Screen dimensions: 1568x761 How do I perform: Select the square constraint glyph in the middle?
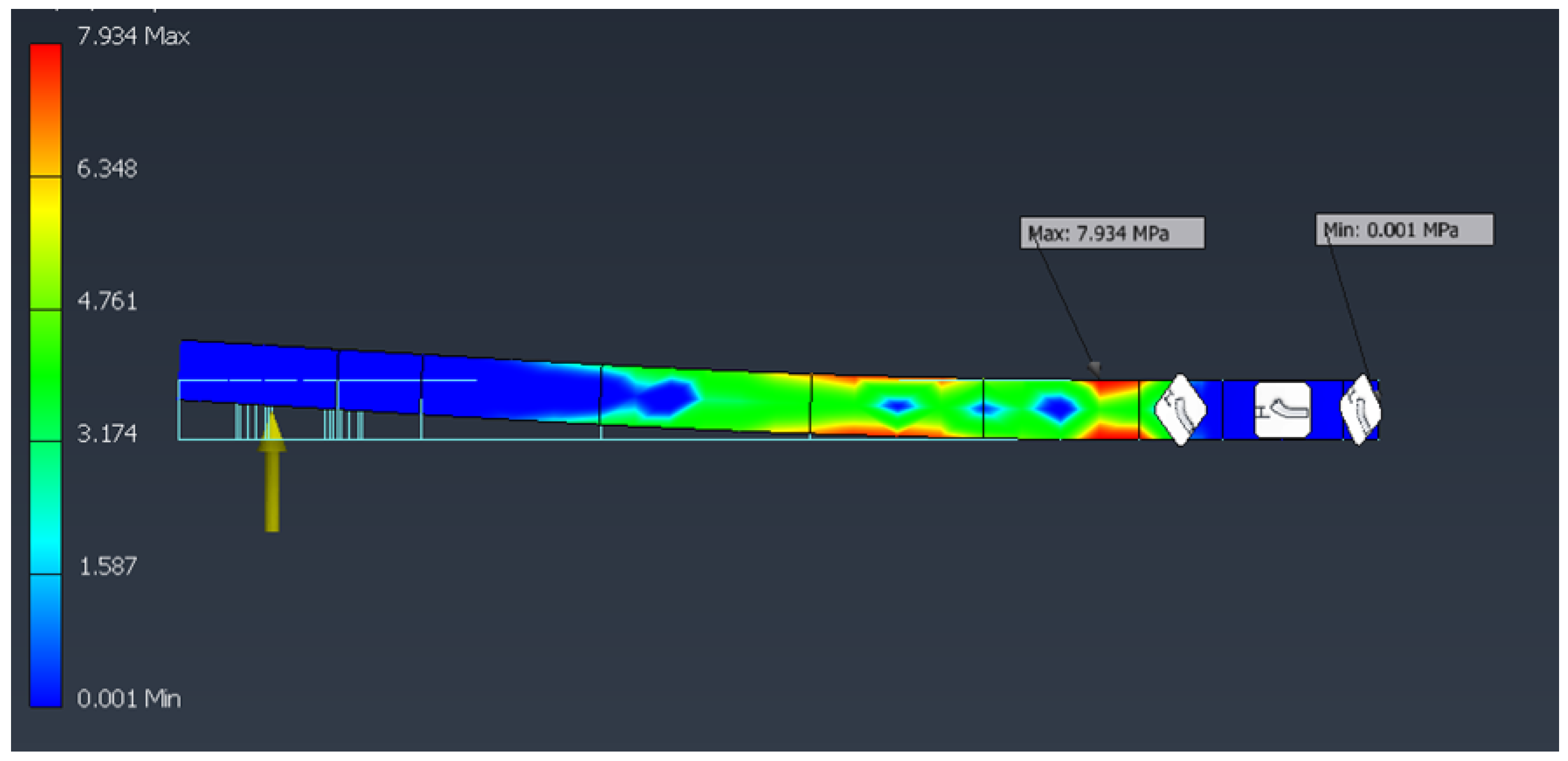point(1283,410)
